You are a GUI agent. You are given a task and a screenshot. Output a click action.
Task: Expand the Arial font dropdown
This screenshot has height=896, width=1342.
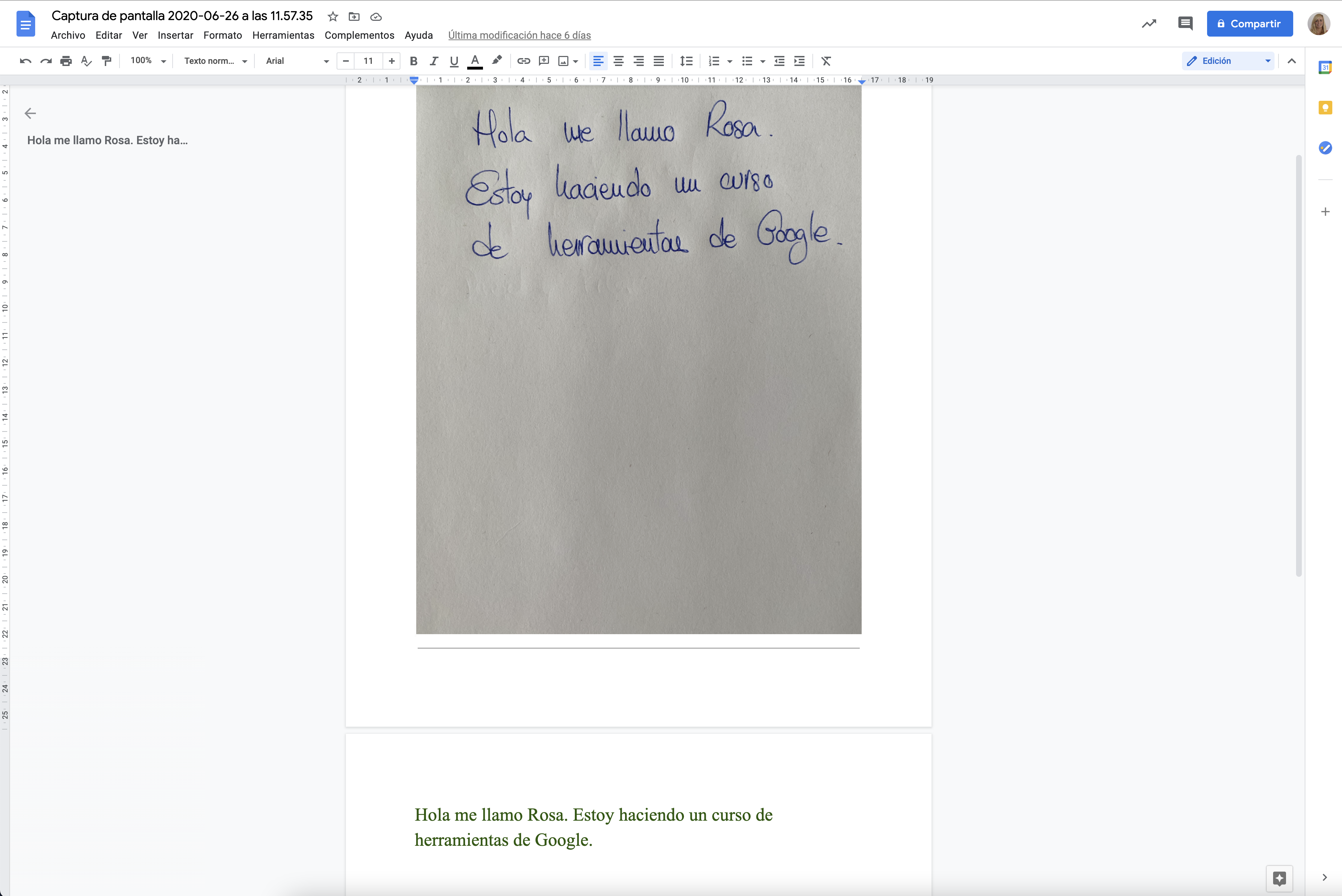tap(297, 61)
